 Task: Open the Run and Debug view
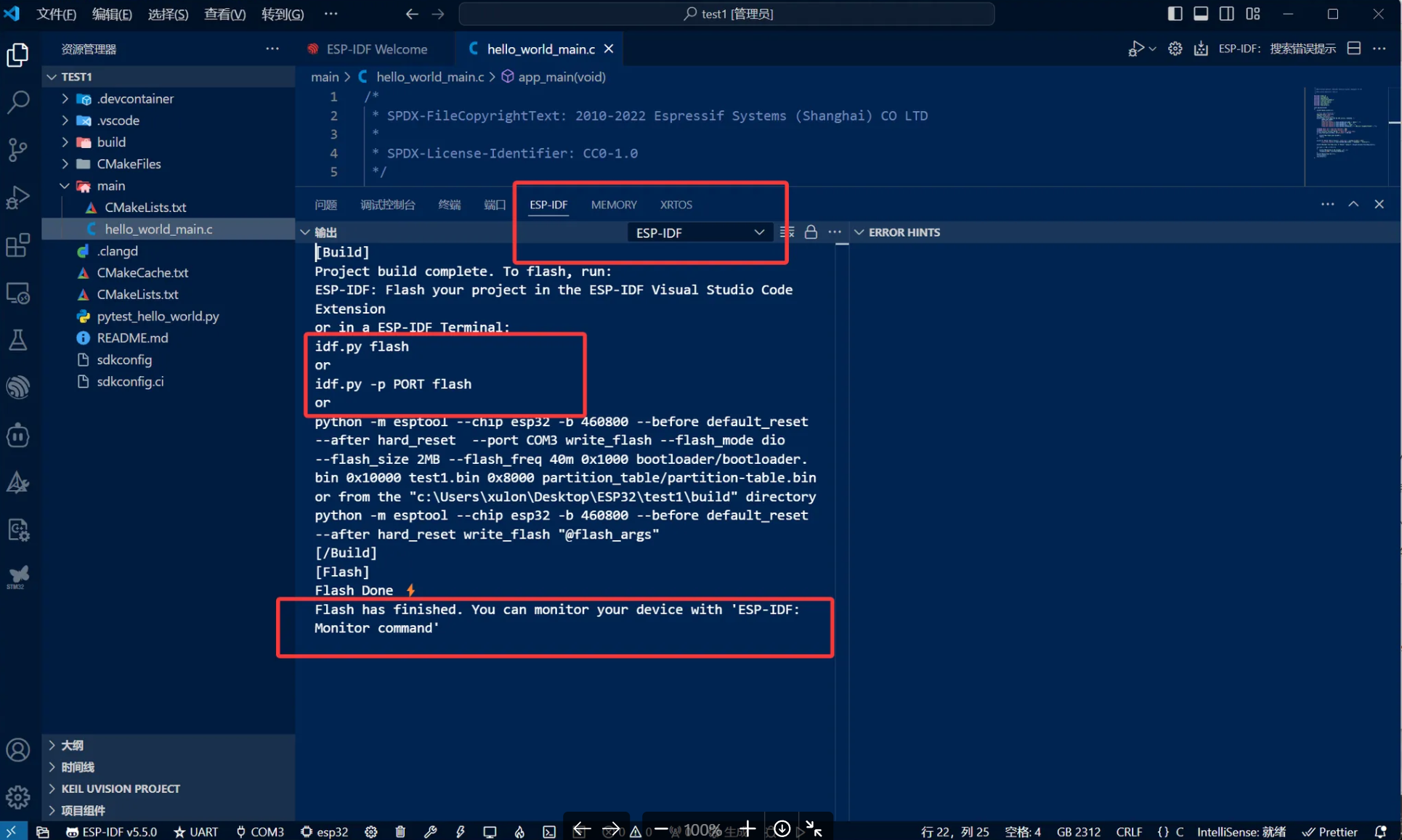(x=17, y=197)
